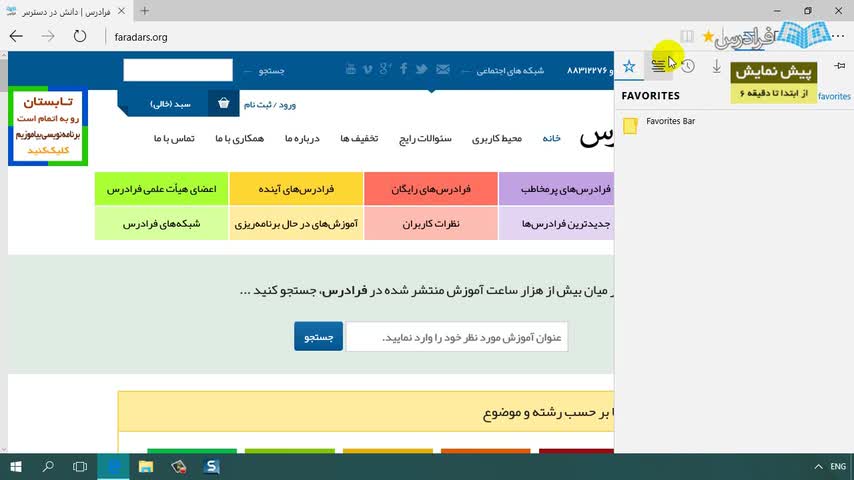Switch to the History hub tab
Image resolution: width=854 pixels, height=480 pixels.
[687, 66]
